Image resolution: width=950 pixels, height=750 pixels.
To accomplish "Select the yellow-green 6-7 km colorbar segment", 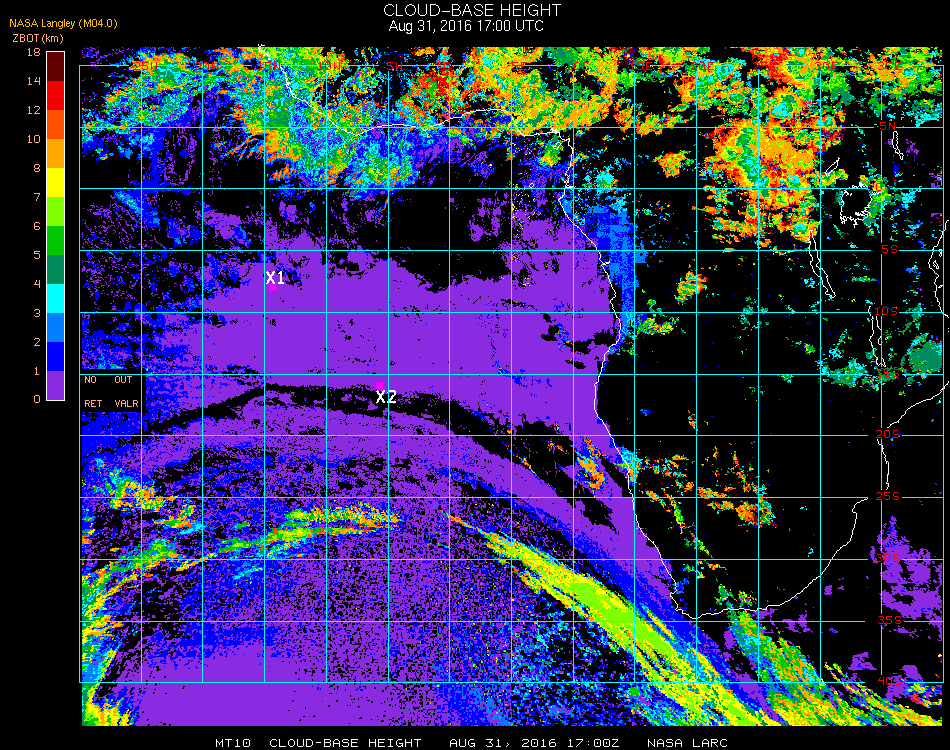I will coord(55,211).
